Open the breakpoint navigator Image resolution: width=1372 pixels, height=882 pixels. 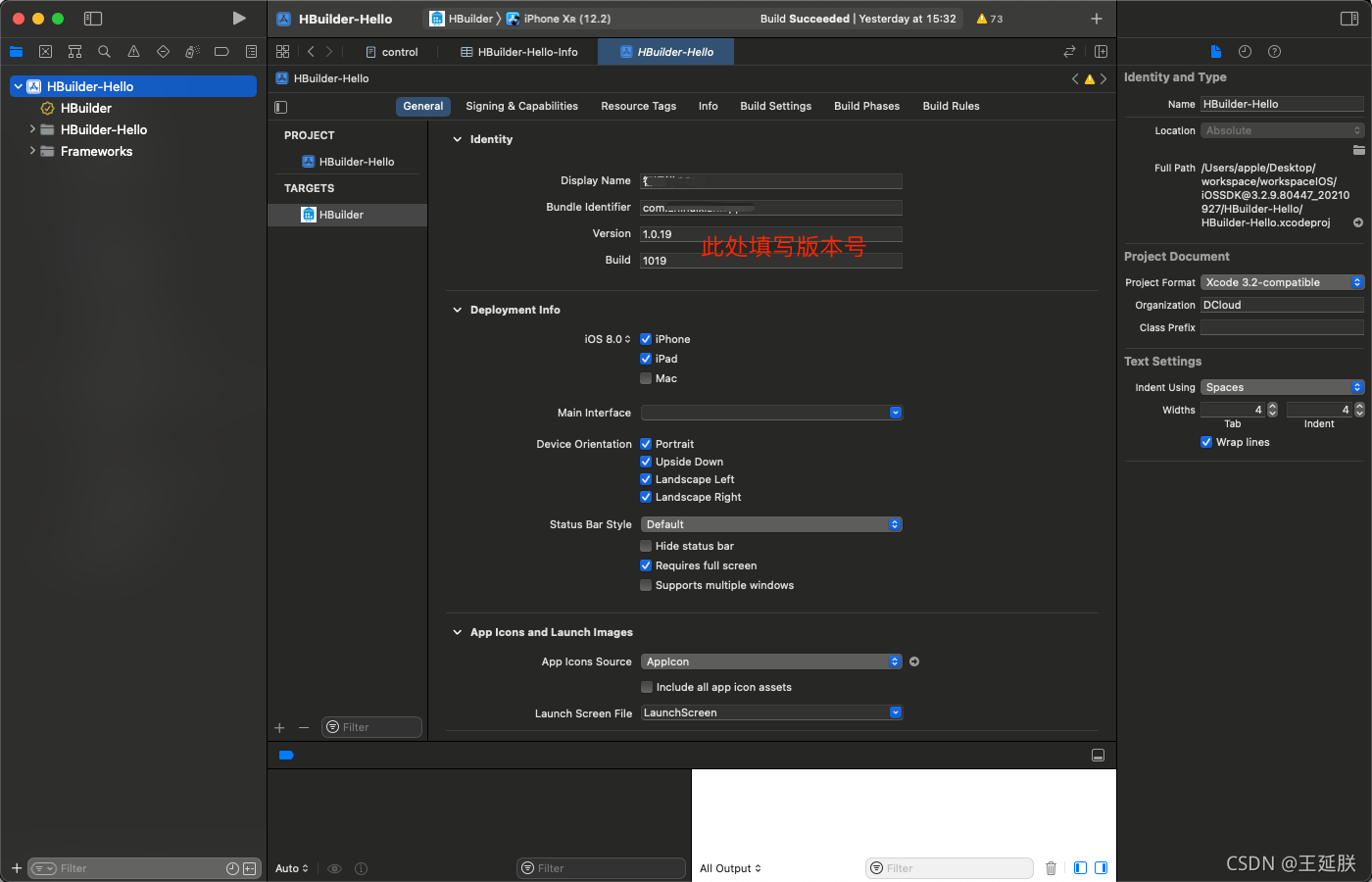[x=221, y=52]
